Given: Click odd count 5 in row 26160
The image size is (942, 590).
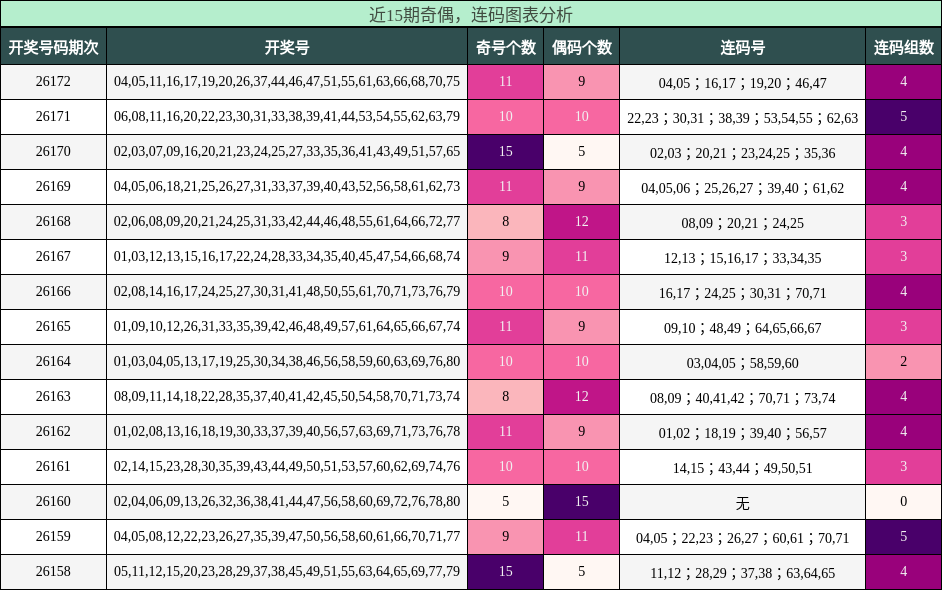Looking at the screenshot, I should pyautogui.click(x=506, y=502).
